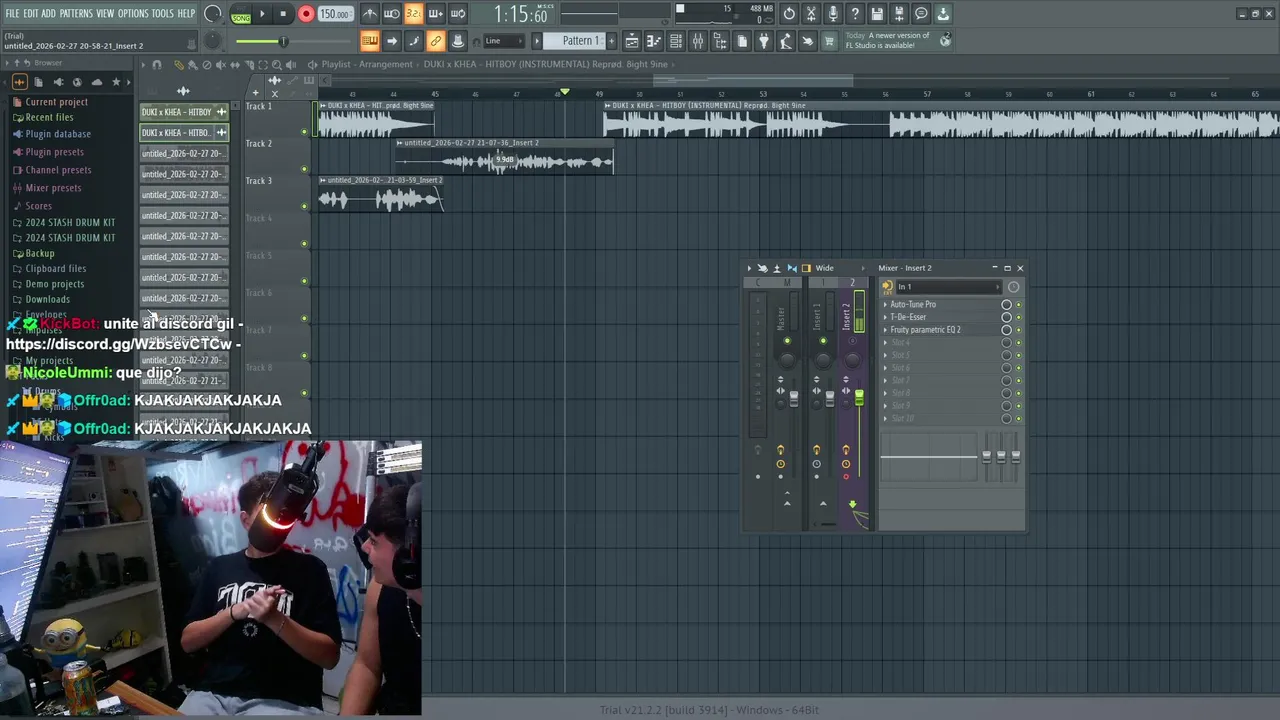
Task: Save the project with the floppy icon
Action: click(x=877, y=14)
